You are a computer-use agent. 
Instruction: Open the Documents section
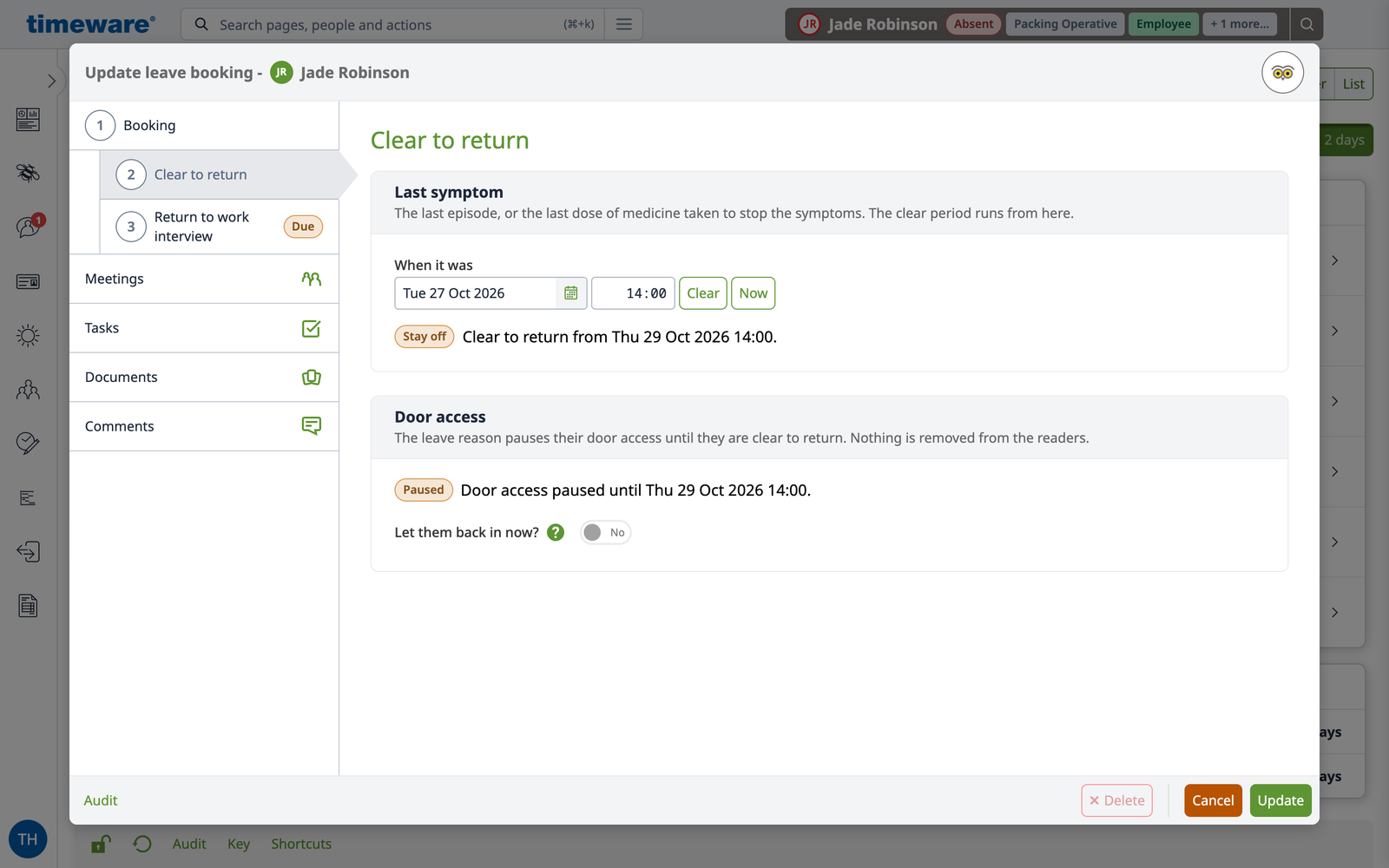click(x=204, y=377)
